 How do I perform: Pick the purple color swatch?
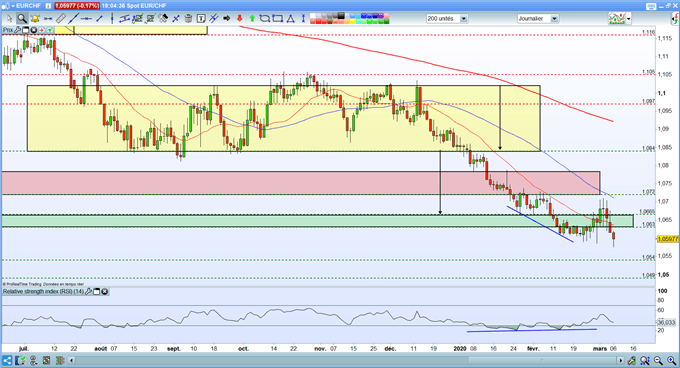pos(381,16)
